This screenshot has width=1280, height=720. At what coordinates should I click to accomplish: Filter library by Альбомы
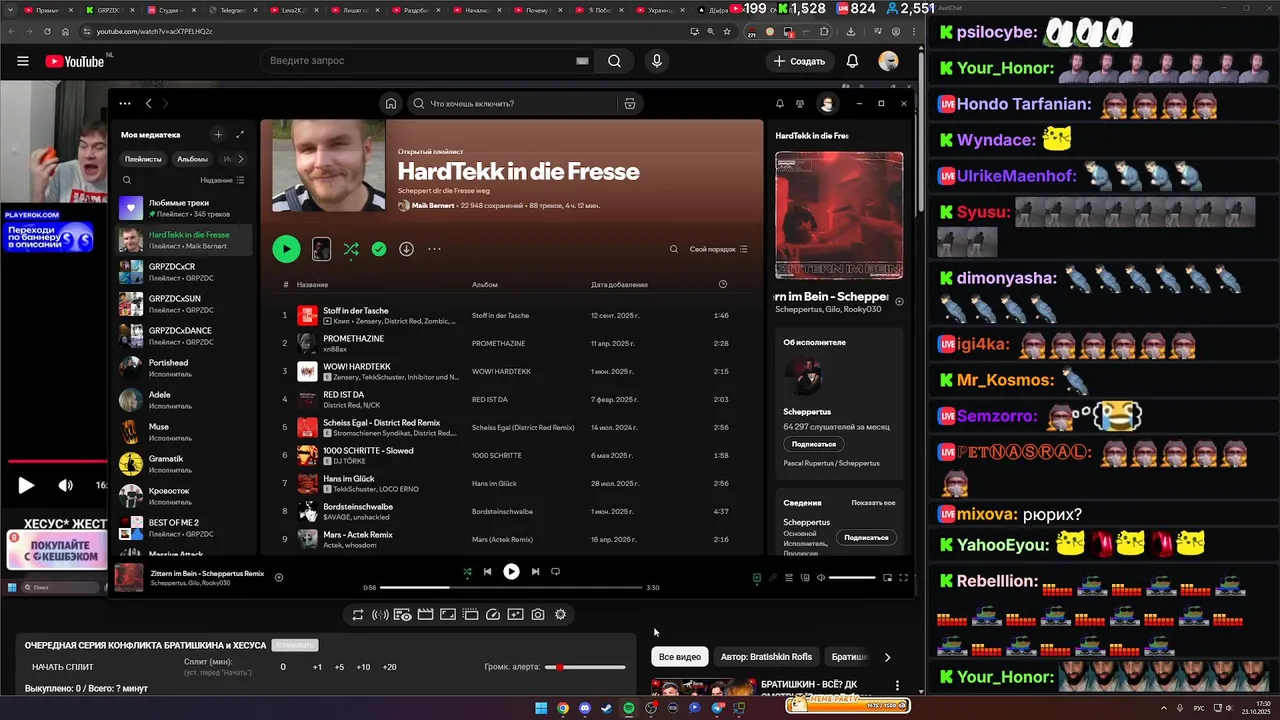(192, 159)
